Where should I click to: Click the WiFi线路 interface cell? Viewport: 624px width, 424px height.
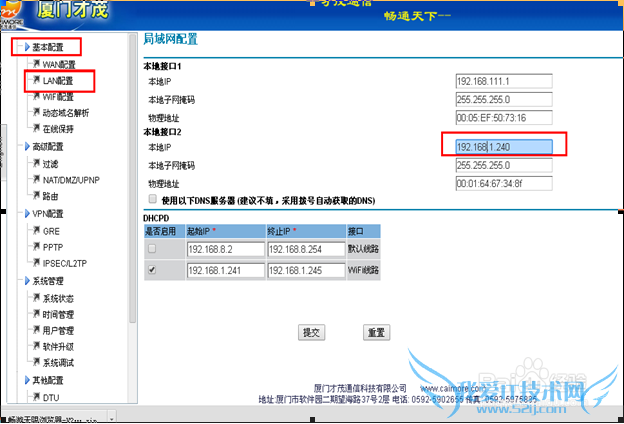pos(363,270)
